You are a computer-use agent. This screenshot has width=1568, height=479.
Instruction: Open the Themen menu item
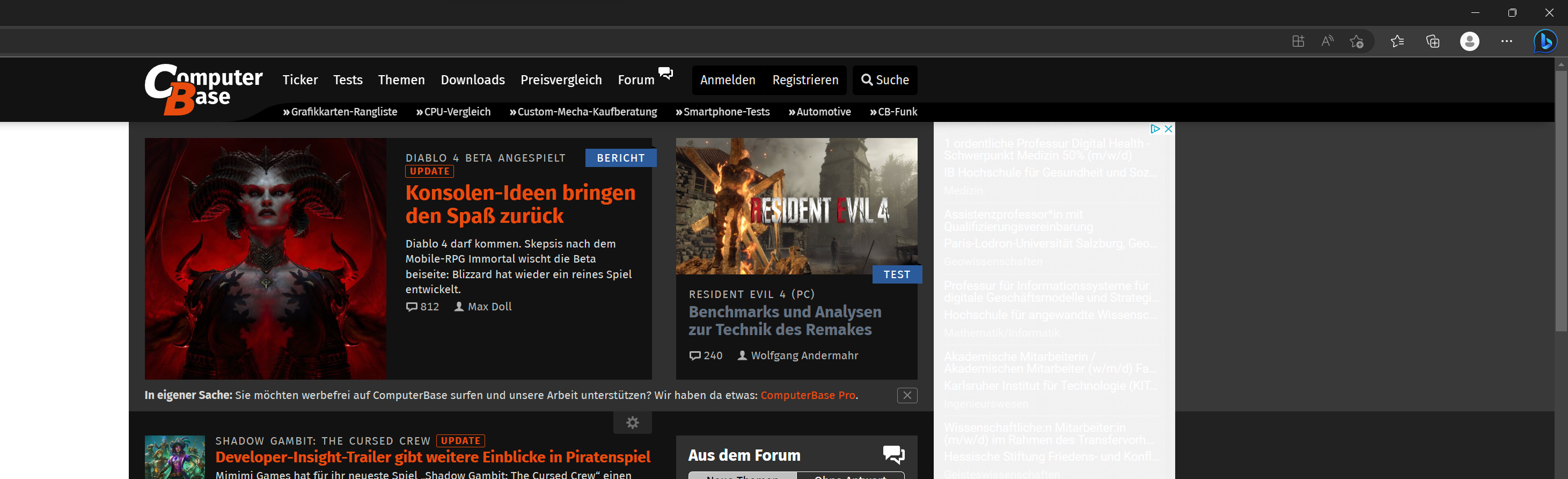coord(401,80)
